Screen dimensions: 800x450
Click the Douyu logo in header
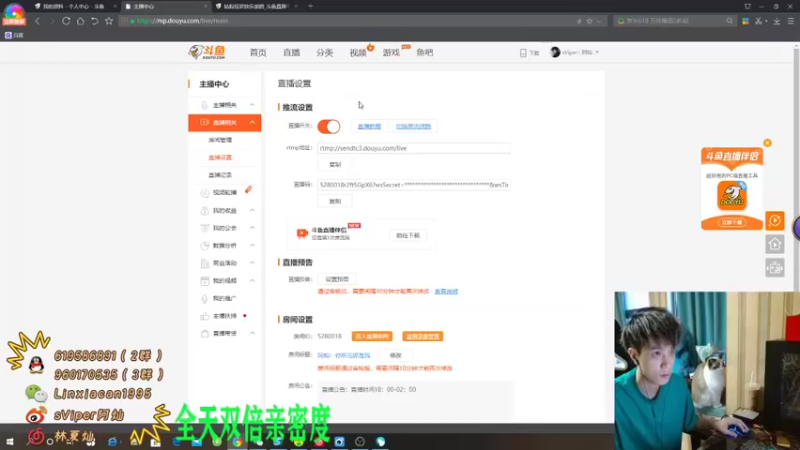[207, 52]
